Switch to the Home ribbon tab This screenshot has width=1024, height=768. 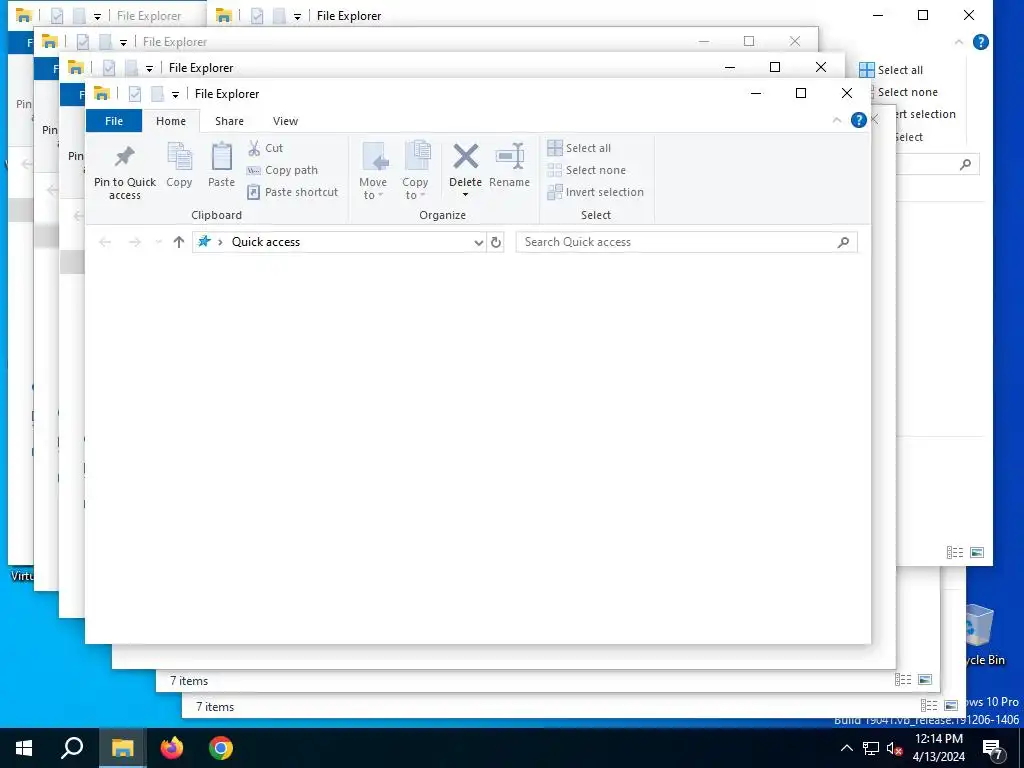pos(171,121)
